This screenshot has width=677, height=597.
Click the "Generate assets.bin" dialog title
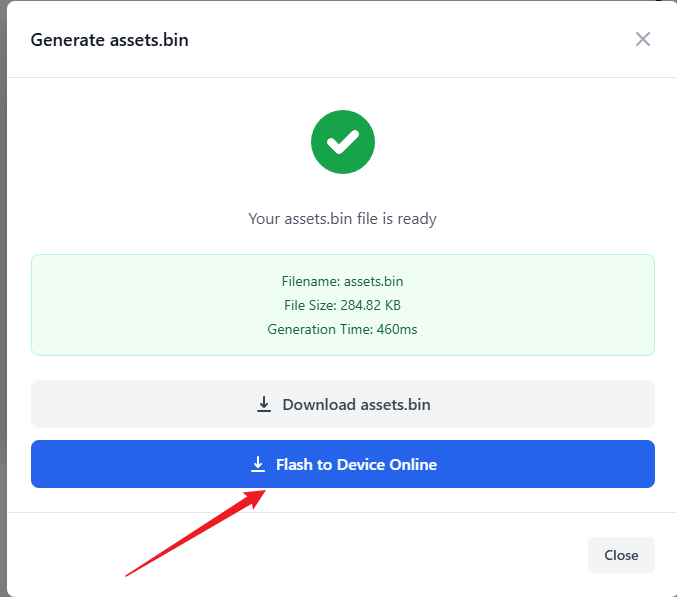[109, 40]
